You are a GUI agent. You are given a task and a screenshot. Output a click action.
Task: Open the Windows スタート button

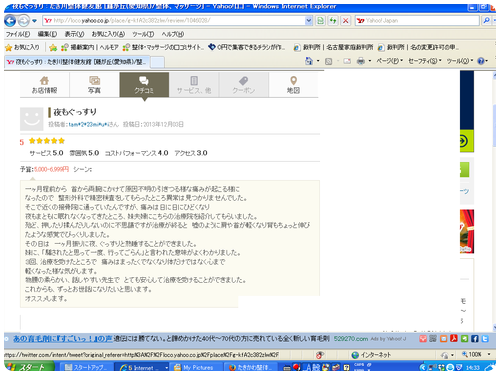(x=29, y=367)
